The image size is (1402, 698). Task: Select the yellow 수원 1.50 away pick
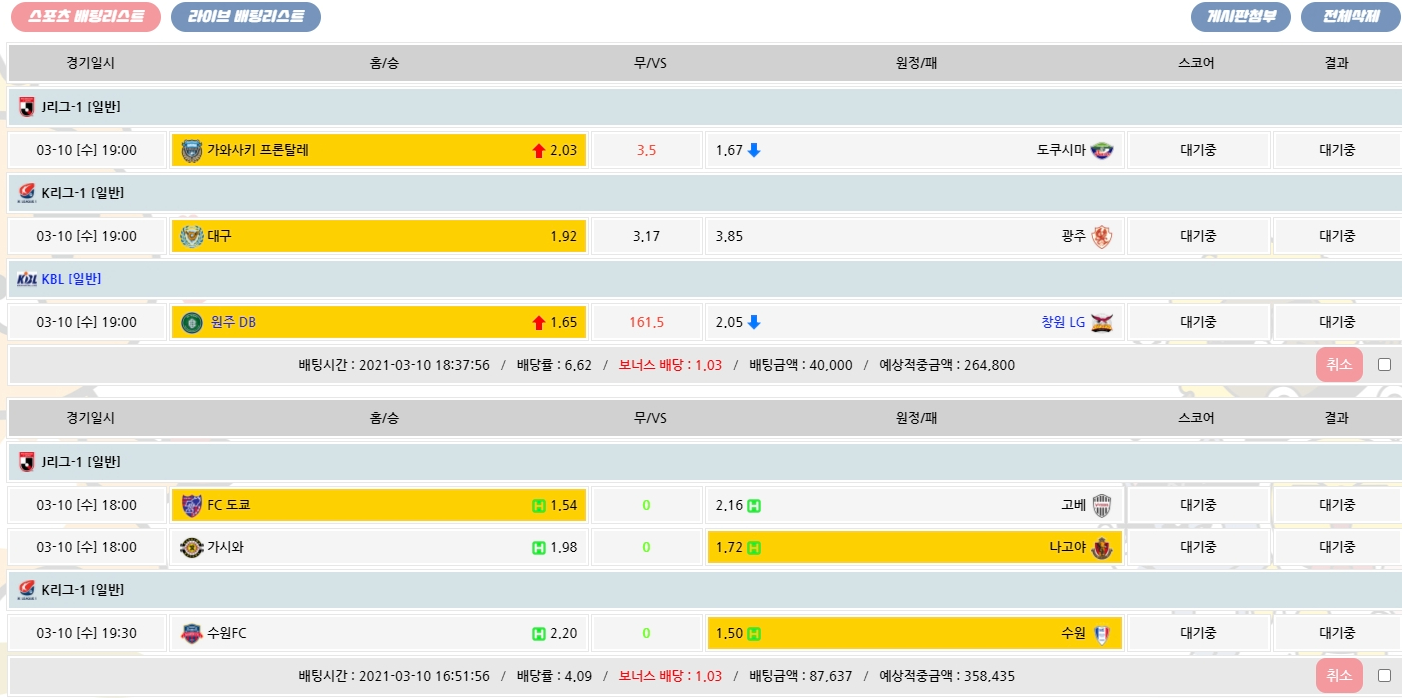coord(914,633)
